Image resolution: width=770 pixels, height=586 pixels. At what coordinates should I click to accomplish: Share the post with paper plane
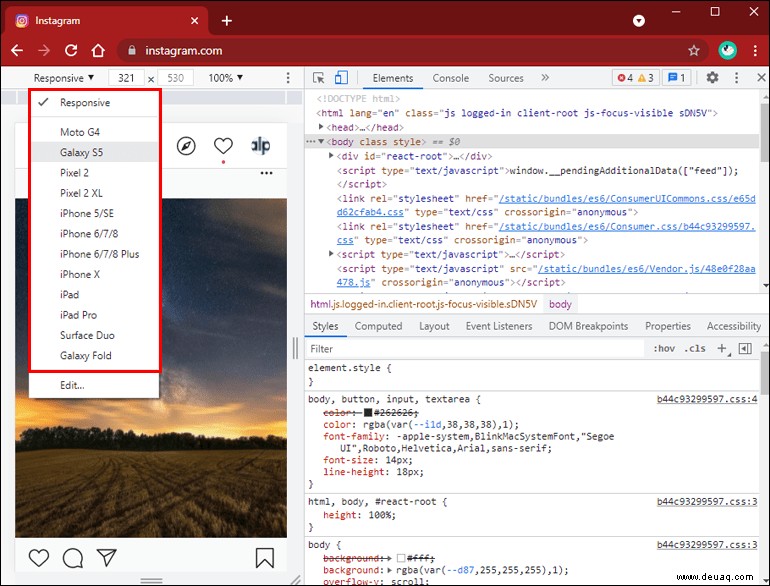107,557
